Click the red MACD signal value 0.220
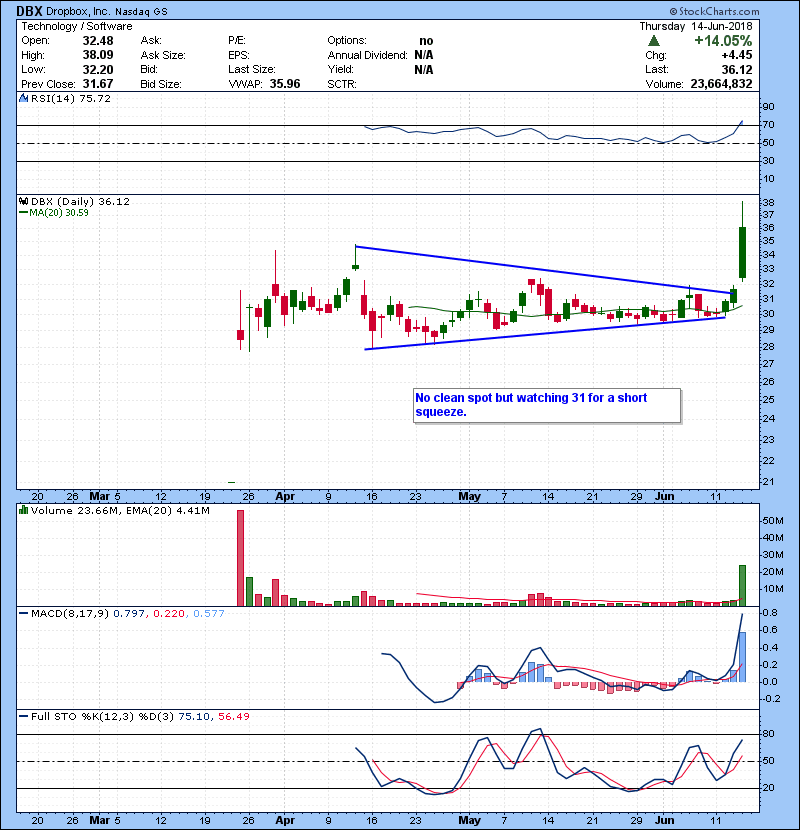Viewport: 800px width, 830px height. (169, 614)
